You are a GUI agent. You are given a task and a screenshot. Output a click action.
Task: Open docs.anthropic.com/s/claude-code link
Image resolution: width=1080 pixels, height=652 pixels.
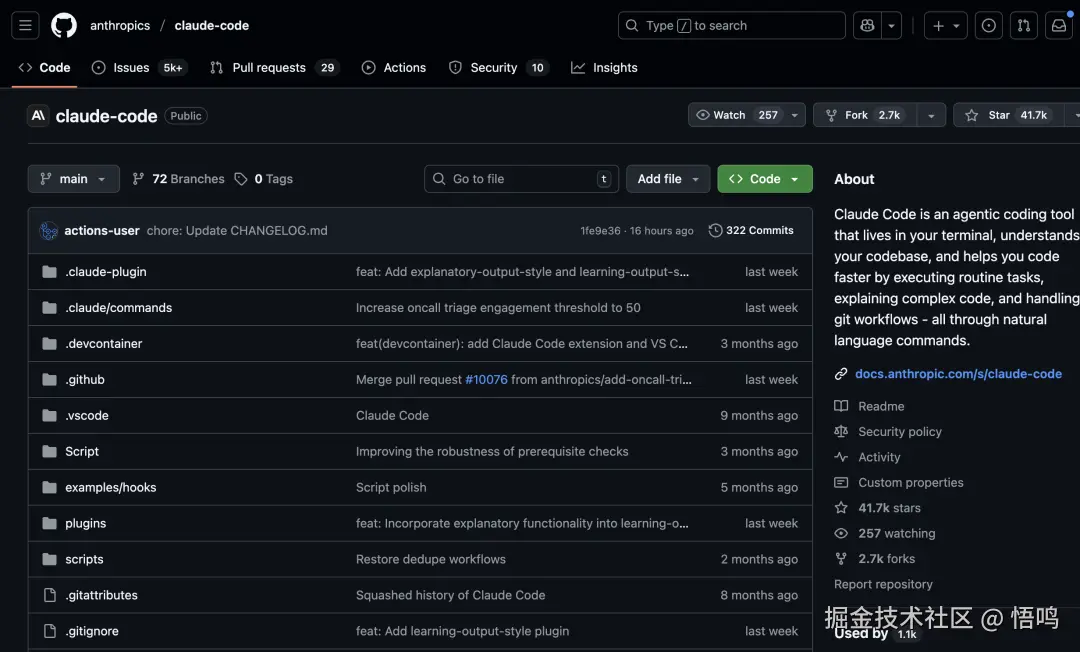[x=958, y=374]
